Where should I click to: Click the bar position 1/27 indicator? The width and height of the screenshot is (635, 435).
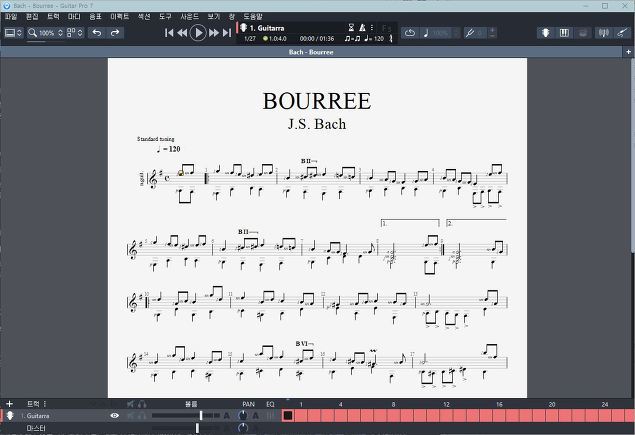[x=250, y=38]
